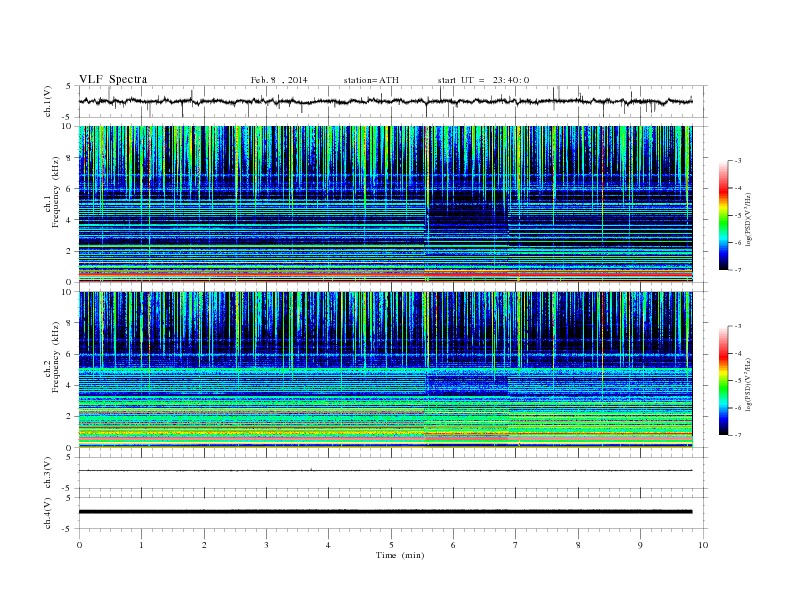The height and width of the screenshot is (612, 792).
Task: Click the "VLF Spectra" plot title
Action: coord(113,79)
